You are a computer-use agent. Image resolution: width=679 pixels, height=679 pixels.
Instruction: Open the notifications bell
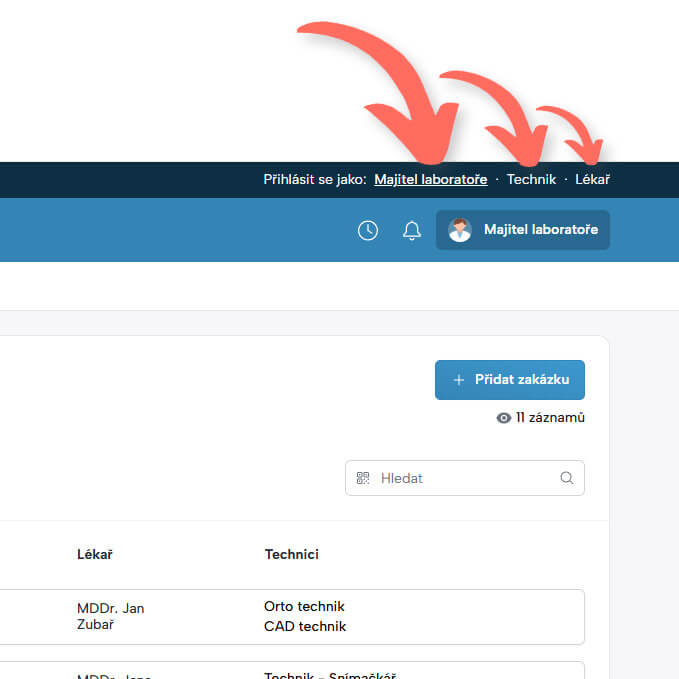coord(411,230)
